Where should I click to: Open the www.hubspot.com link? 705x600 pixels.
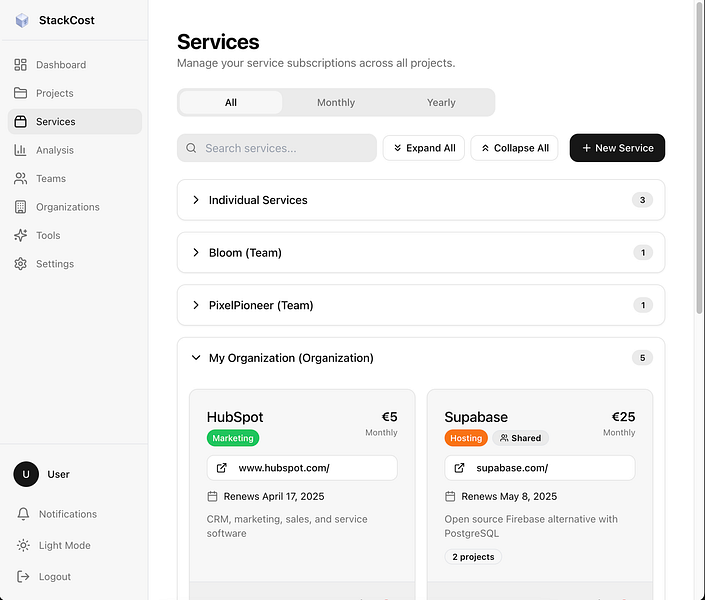click(284, 468)
